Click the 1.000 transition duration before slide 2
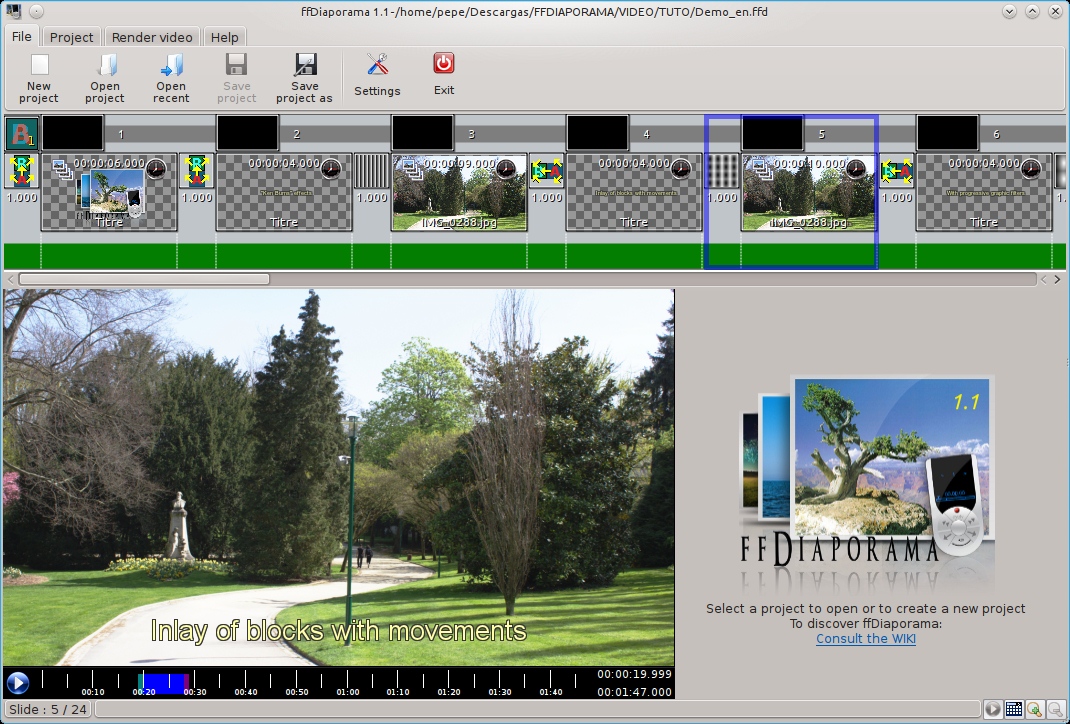 click(197, 198)
